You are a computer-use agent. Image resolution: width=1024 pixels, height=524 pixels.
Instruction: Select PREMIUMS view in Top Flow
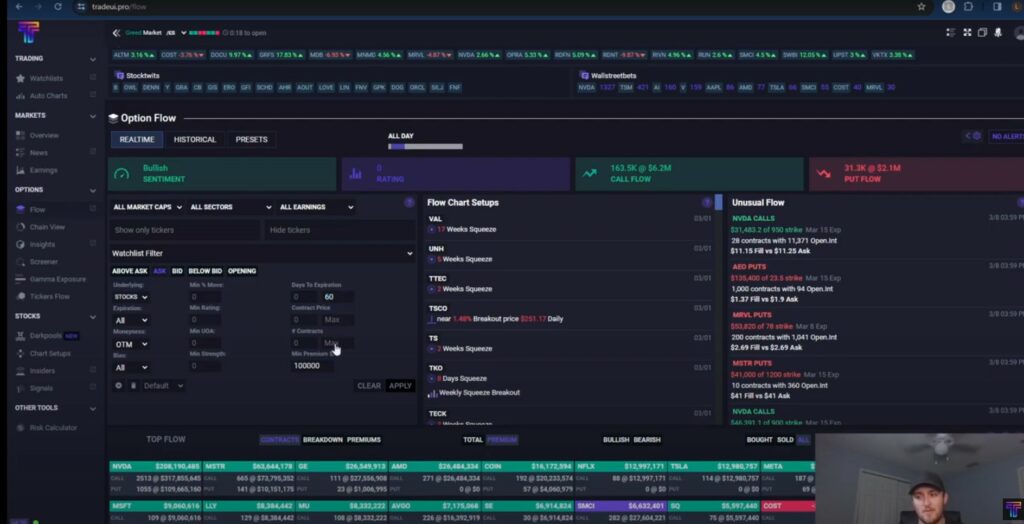(x=364, y=440)
